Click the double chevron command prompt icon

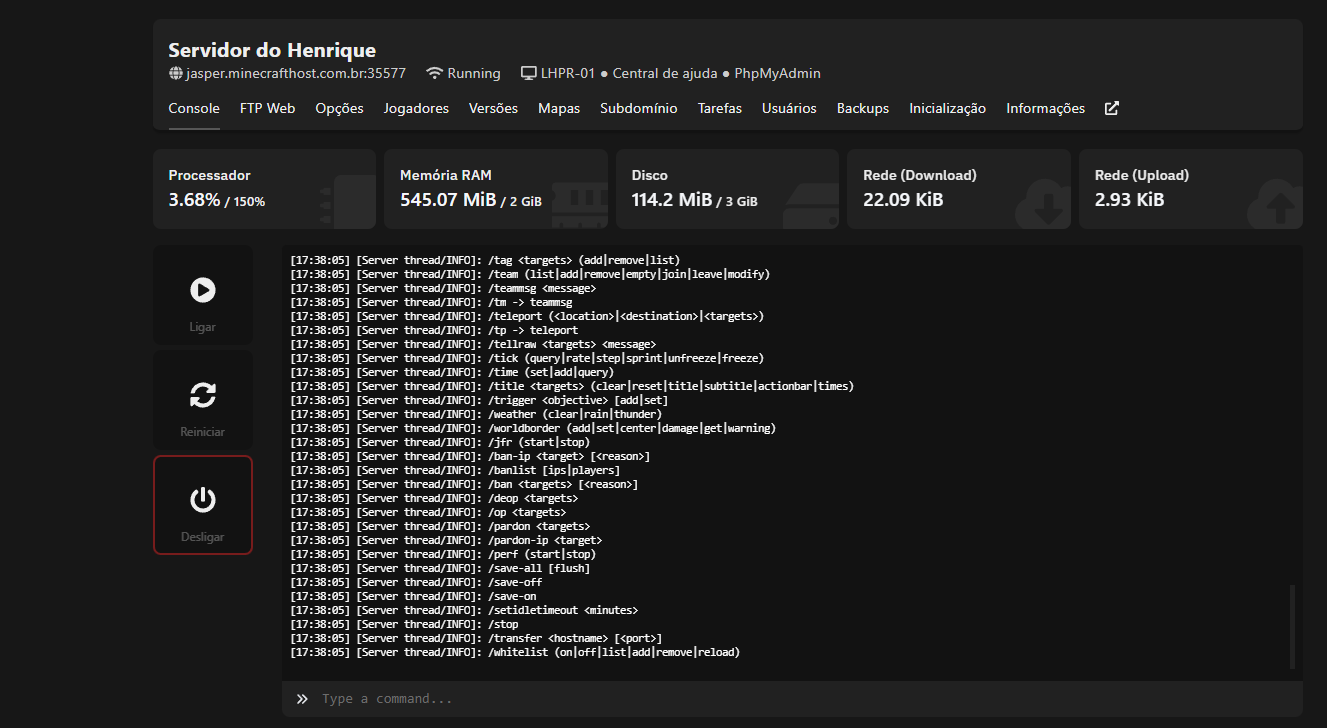[x=302, y=698]
